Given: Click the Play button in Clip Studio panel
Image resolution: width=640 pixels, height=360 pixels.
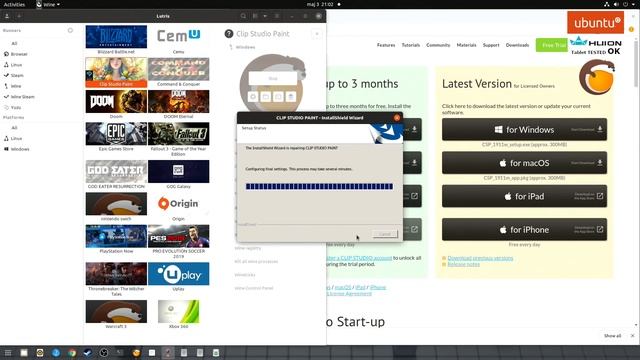Looking at the screenshot, I should pyautogui.click(x=273, y=78).
